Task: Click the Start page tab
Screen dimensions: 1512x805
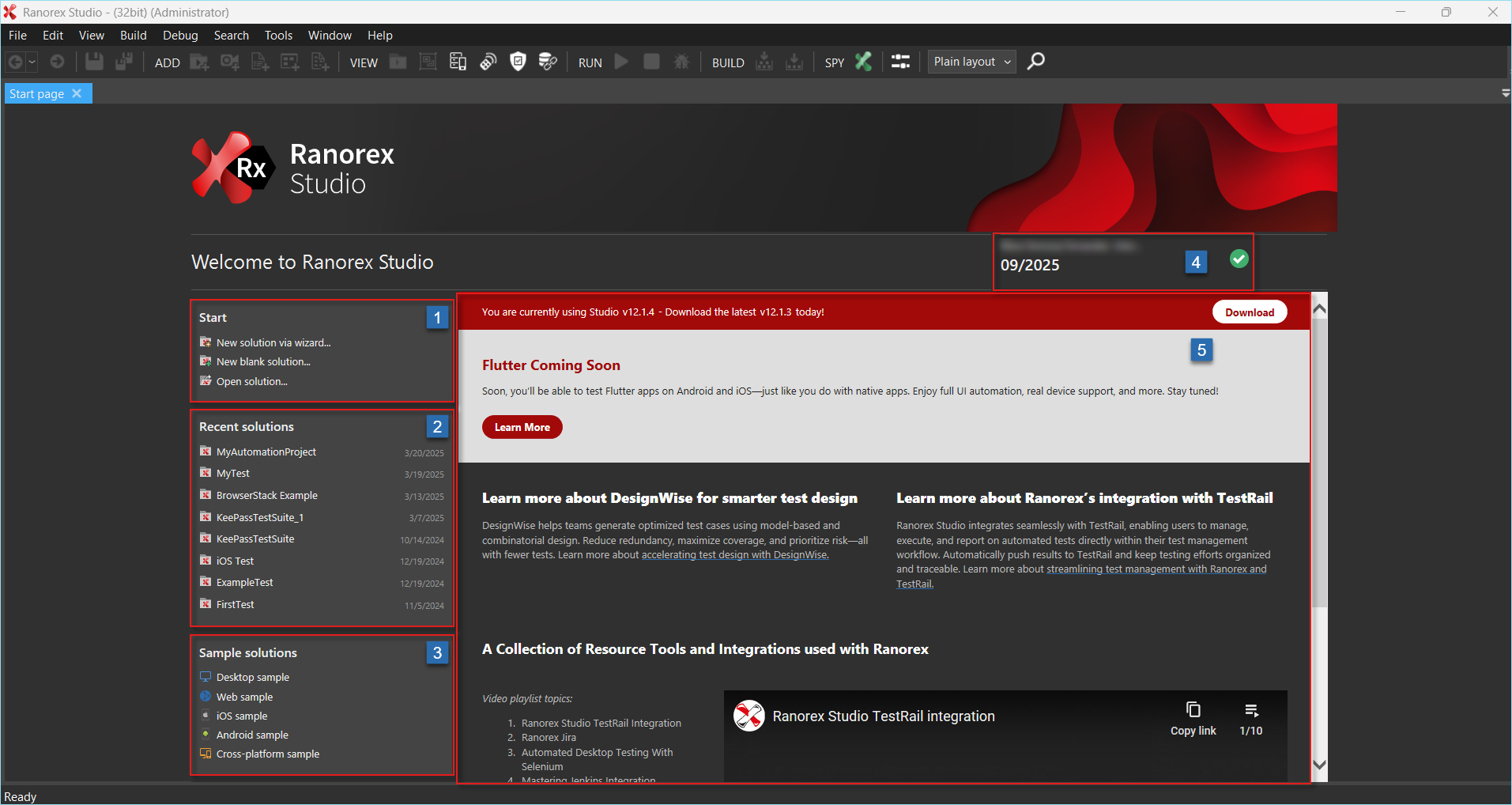Action: pyautogui.click(x=36, y=93)
